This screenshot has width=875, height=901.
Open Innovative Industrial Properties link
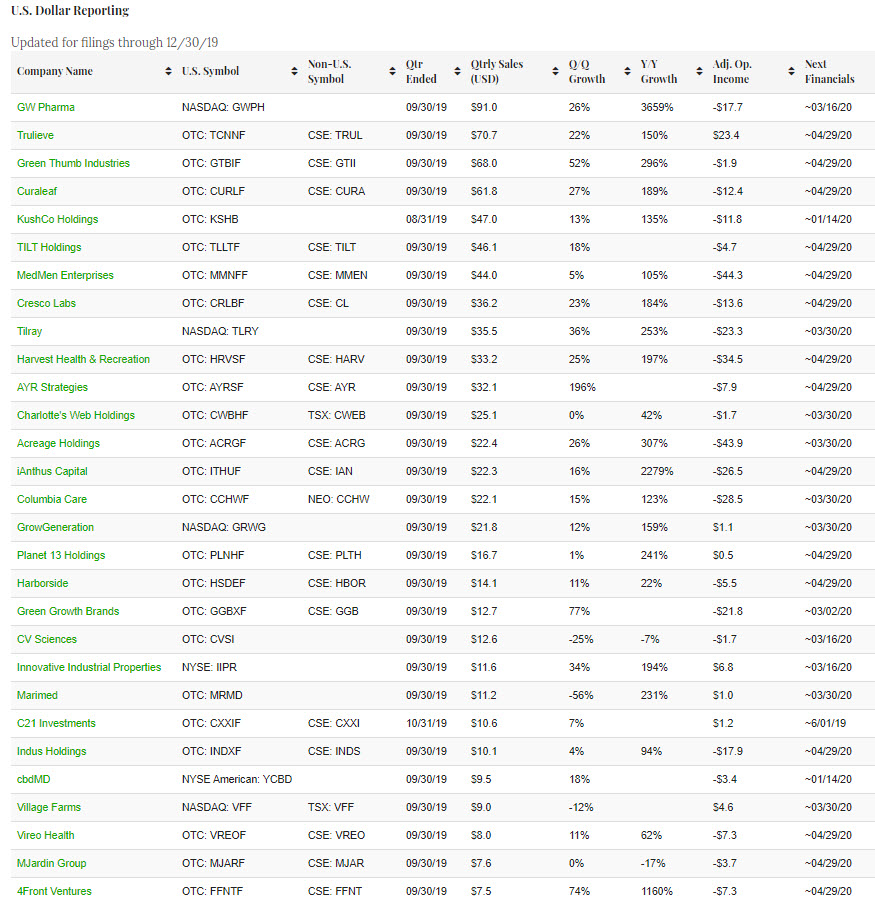tap(89, 667)
